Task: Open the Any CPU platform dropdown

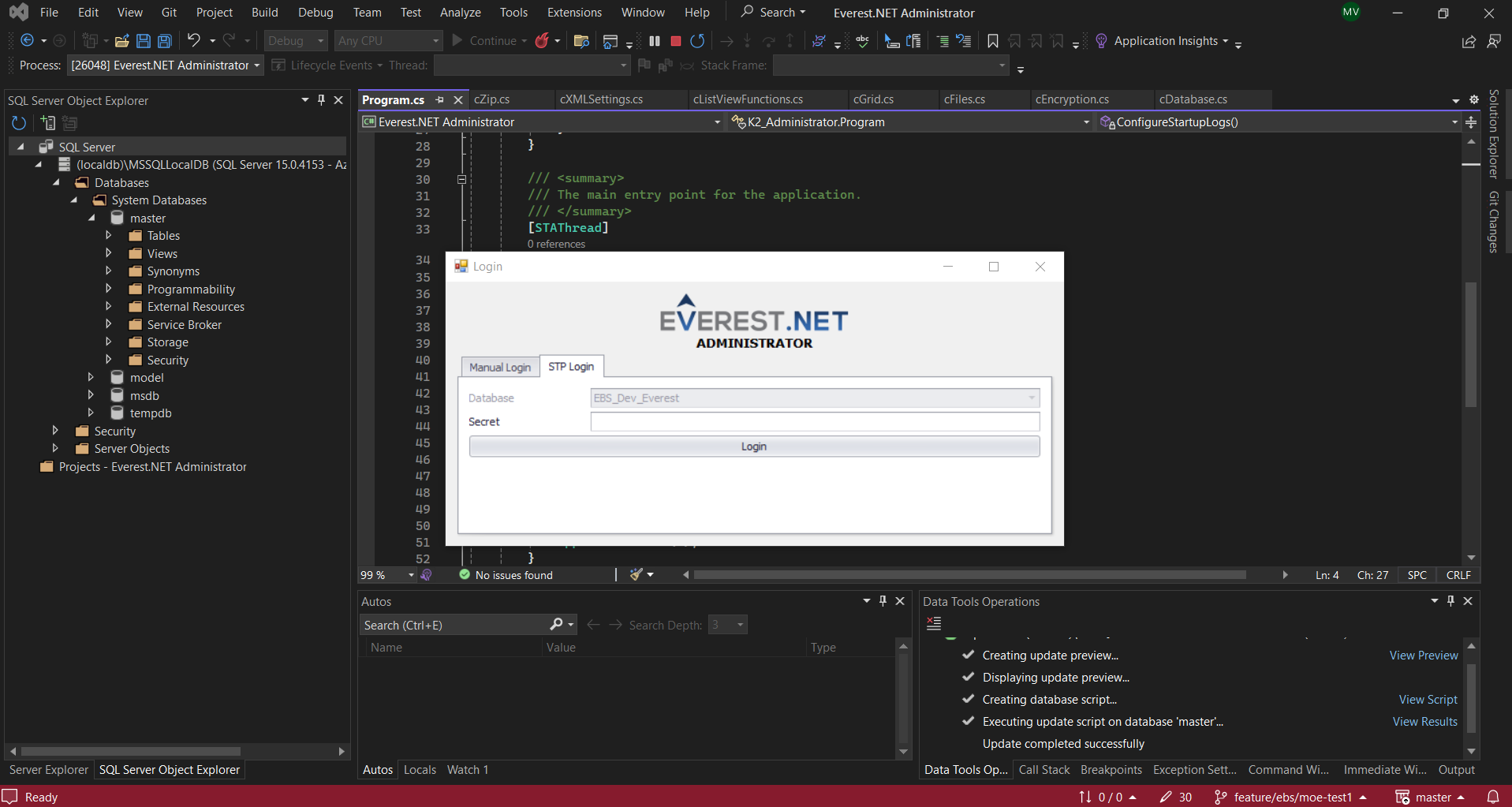Action: click(388, 41)
